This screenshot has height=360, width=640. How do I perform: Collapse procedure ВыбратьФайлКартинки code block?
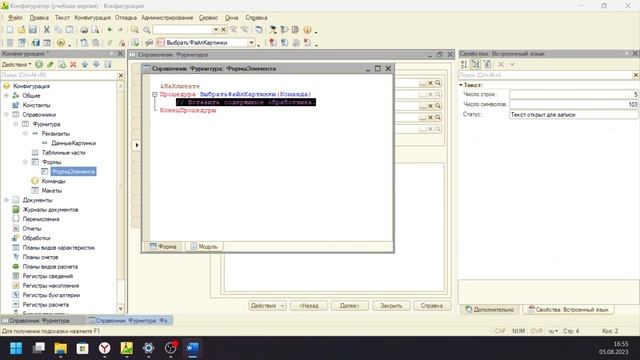(155, 94)
